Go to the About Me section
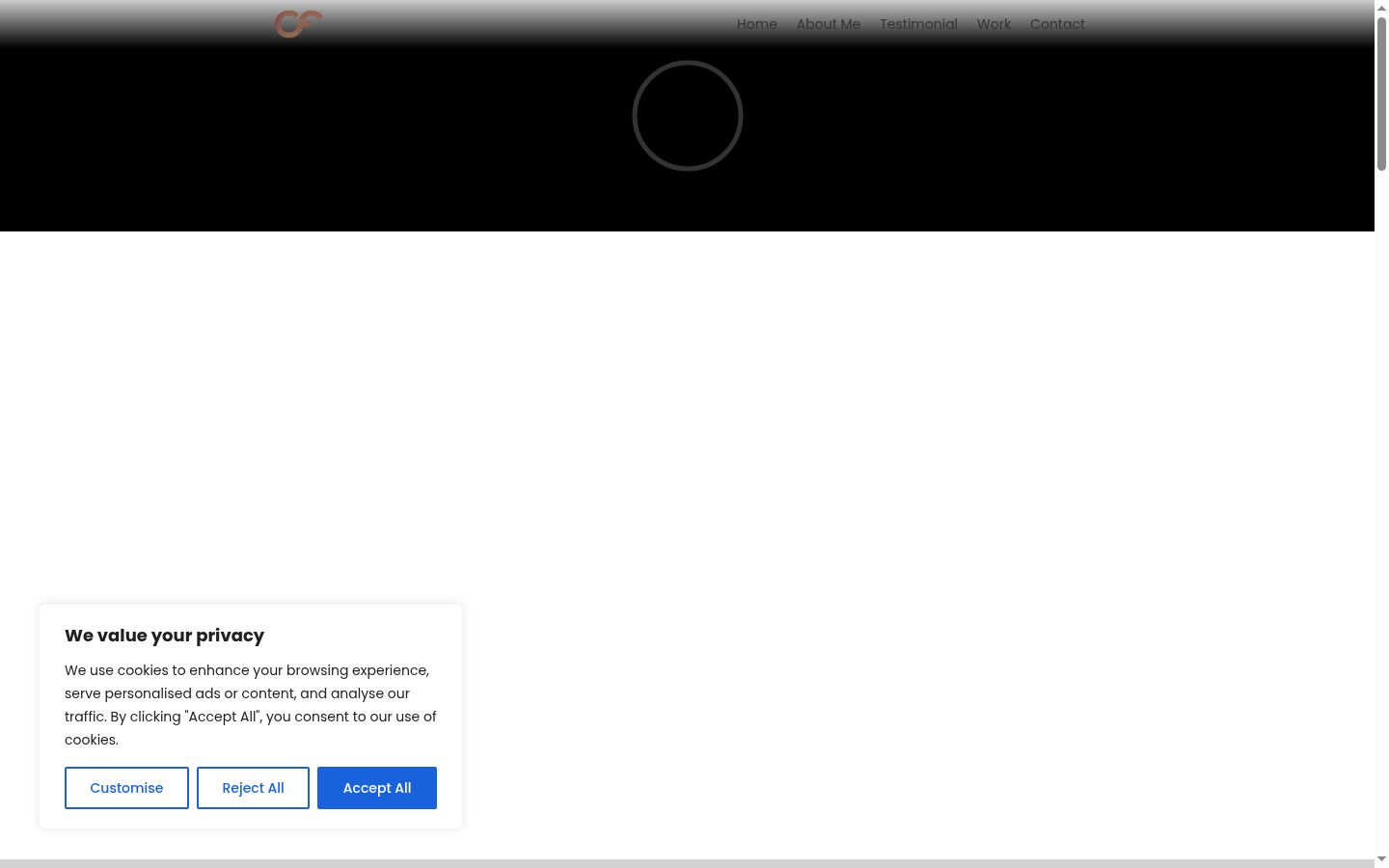Screen dimensions: 1389x868 click(x=828, y=24)
